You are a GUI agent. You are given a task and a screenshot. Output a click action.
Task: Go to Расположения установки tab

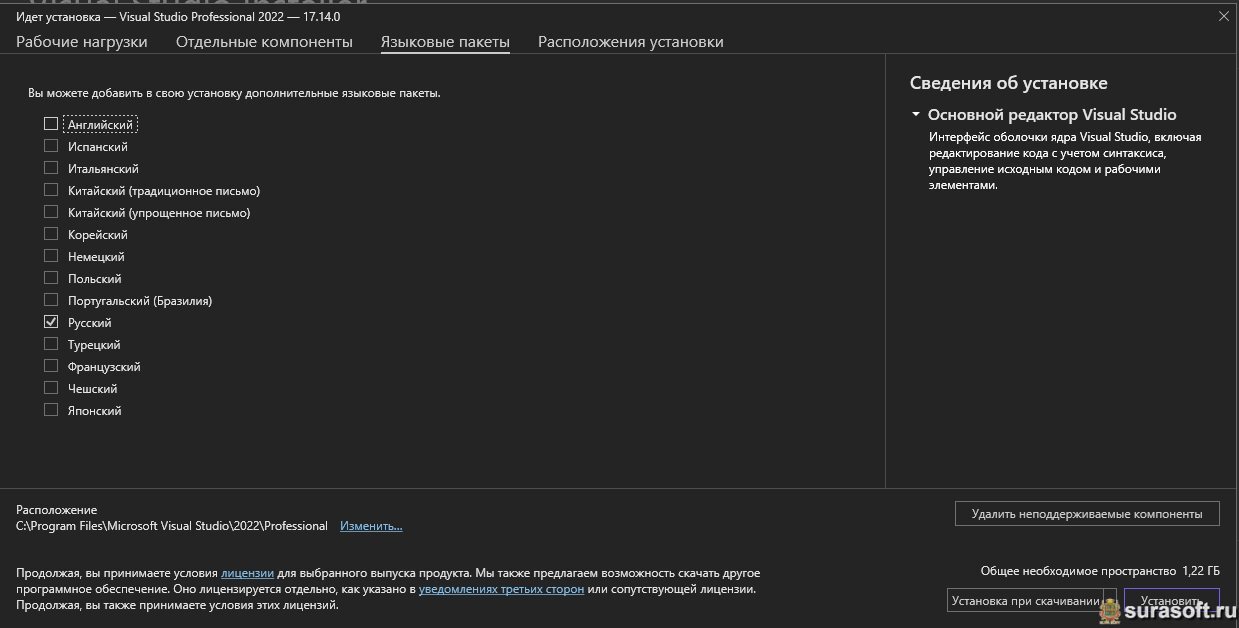tap(631, 42)
